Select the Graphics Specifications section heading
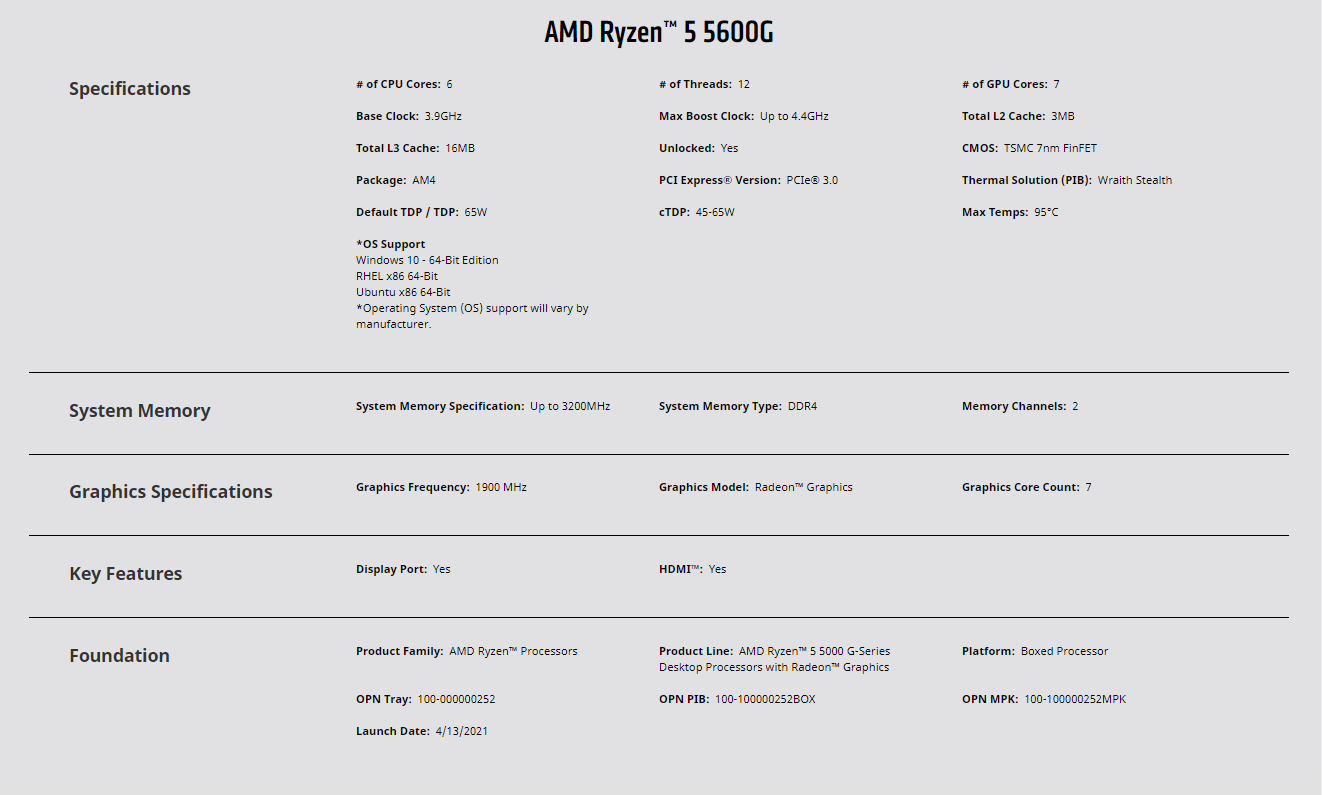The image size is (1322, 795). tap(170, 492)
